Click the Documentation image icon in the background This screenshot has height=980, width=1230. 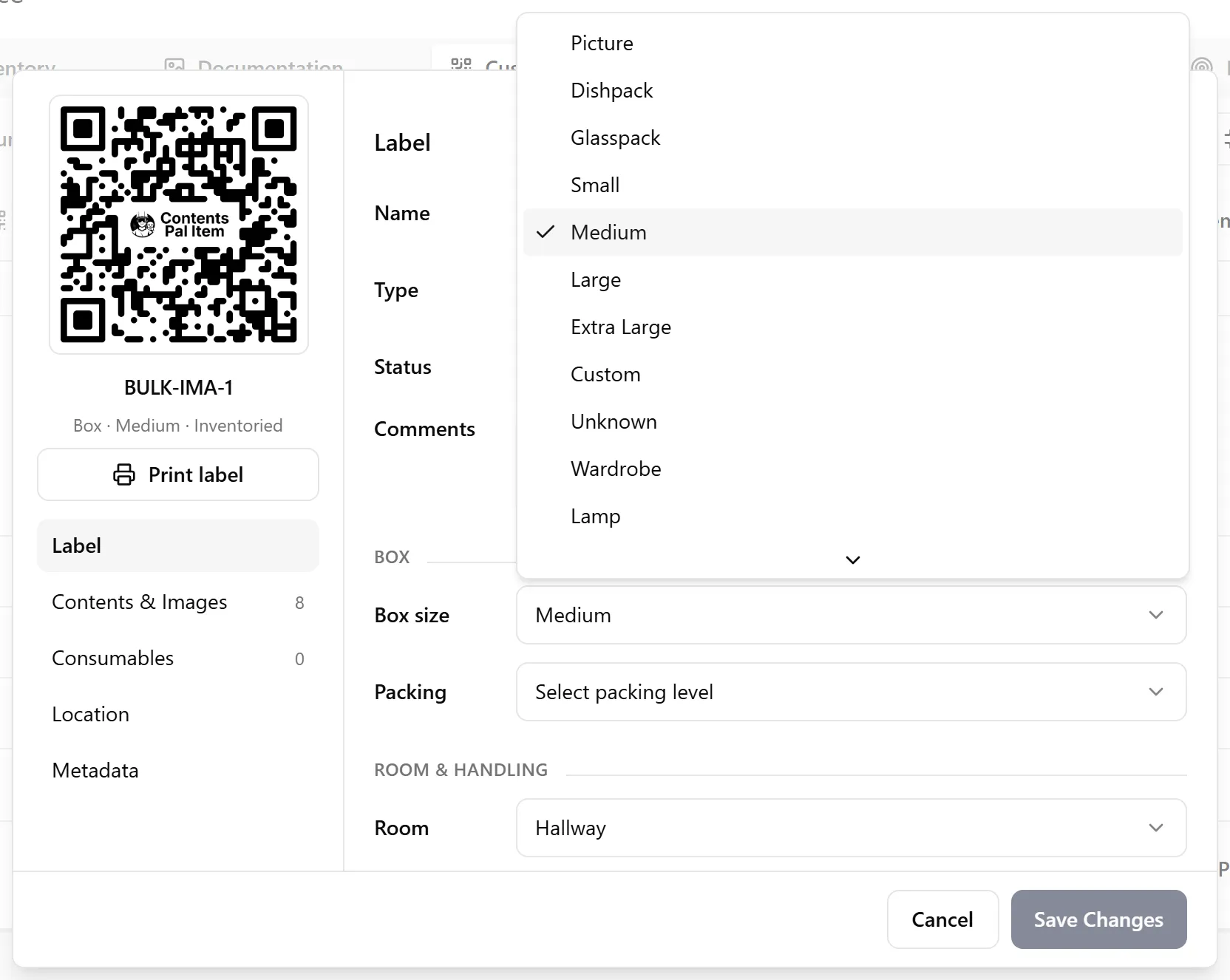coord(174,65)
